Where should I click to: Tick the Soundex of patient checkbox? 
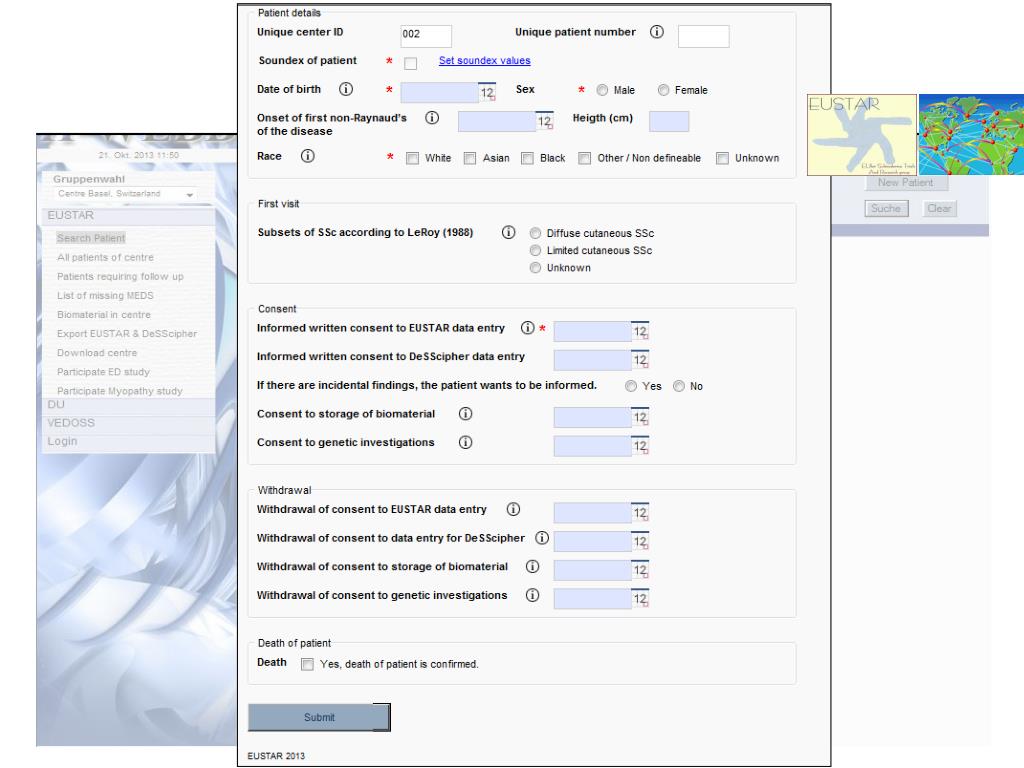pos(411,63)
